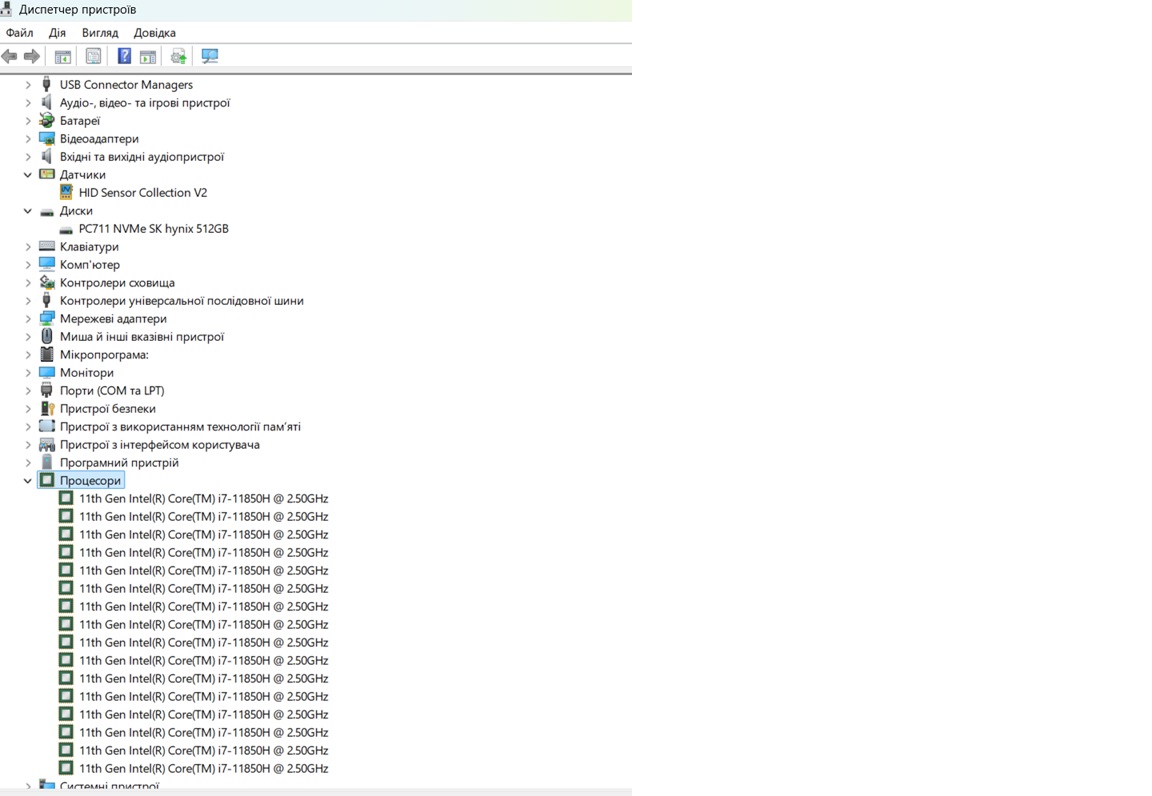The image size is (1152, 796).
Task: Click the monitor icon beside Комп'ютер
Action: (x=47, y=264)
